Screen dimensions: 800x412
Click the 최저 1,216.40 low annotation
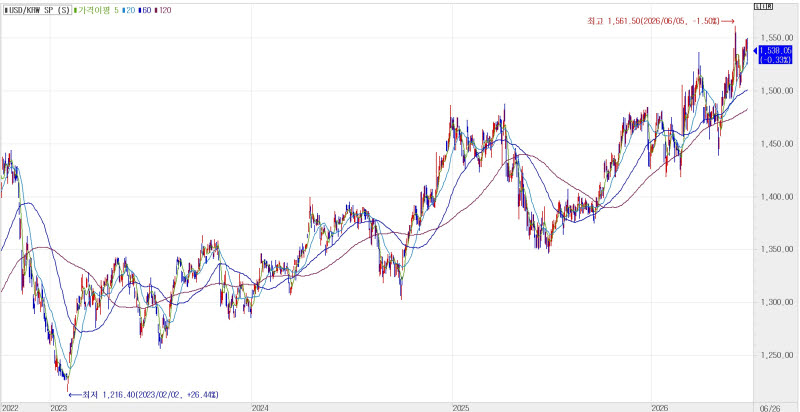(x=150, y=394)
